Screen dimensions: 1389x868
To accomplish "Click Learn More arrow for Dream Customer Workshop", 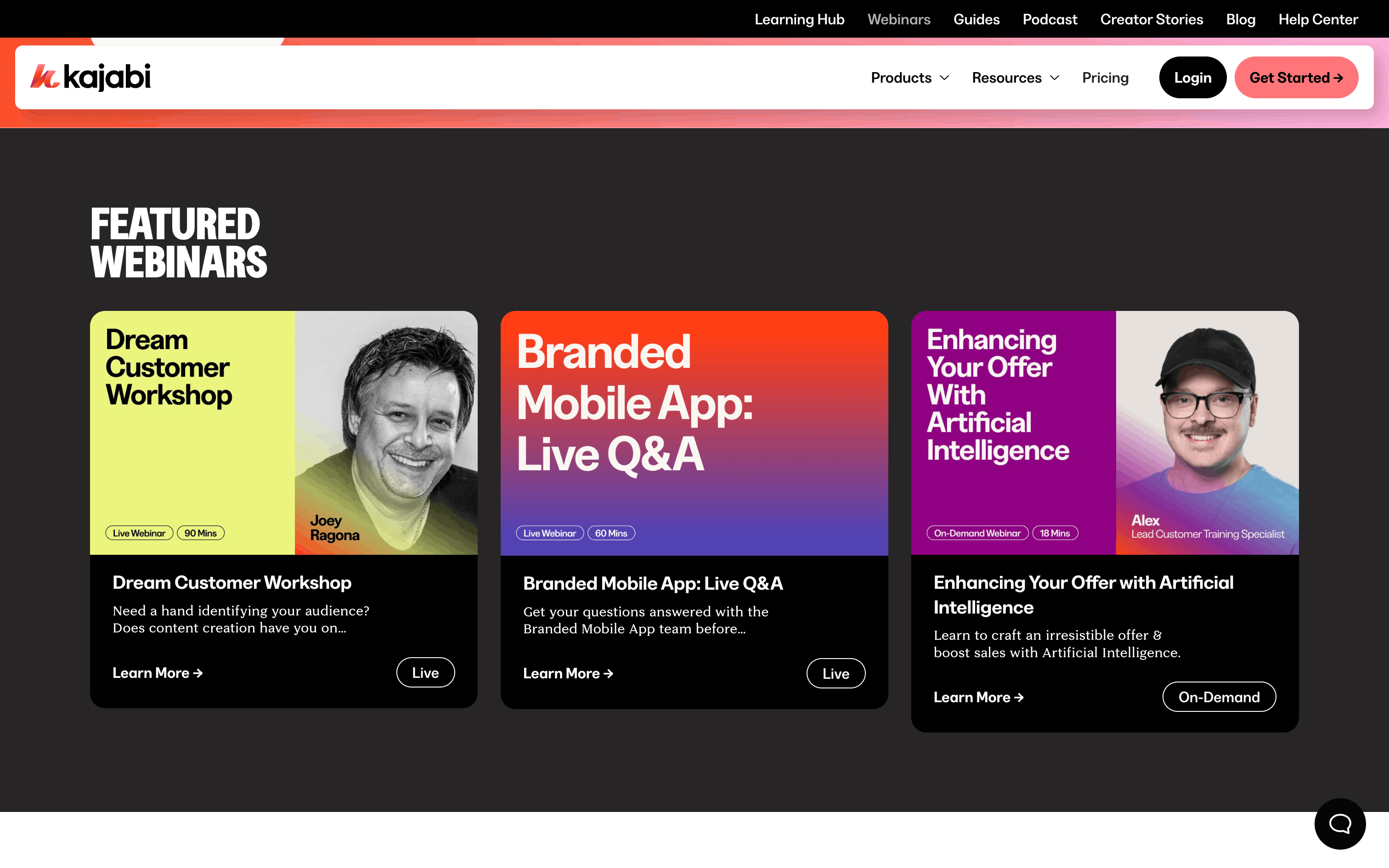I will (198, 673).
